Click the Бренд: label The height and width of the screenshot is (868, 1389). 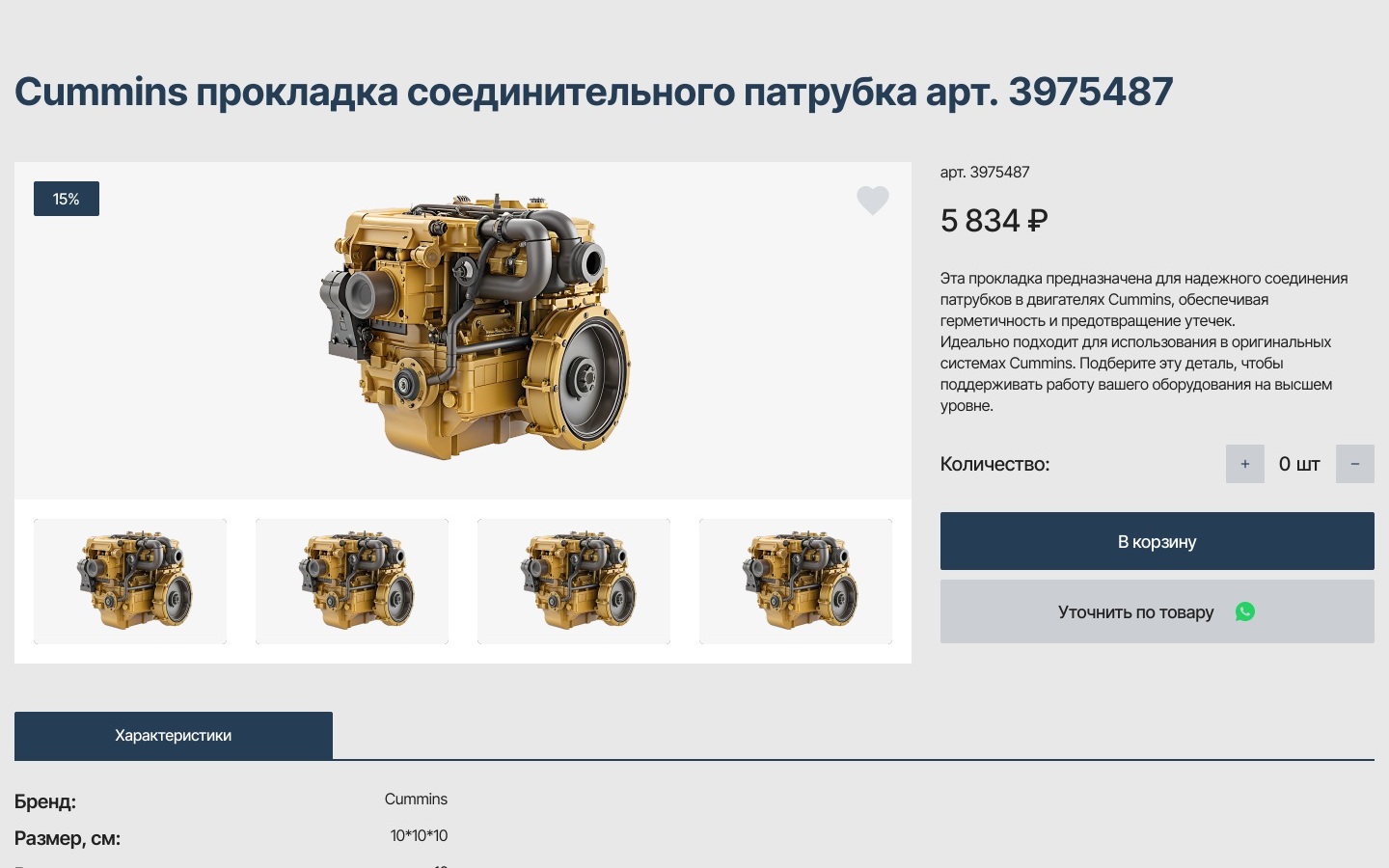(45, 801)
